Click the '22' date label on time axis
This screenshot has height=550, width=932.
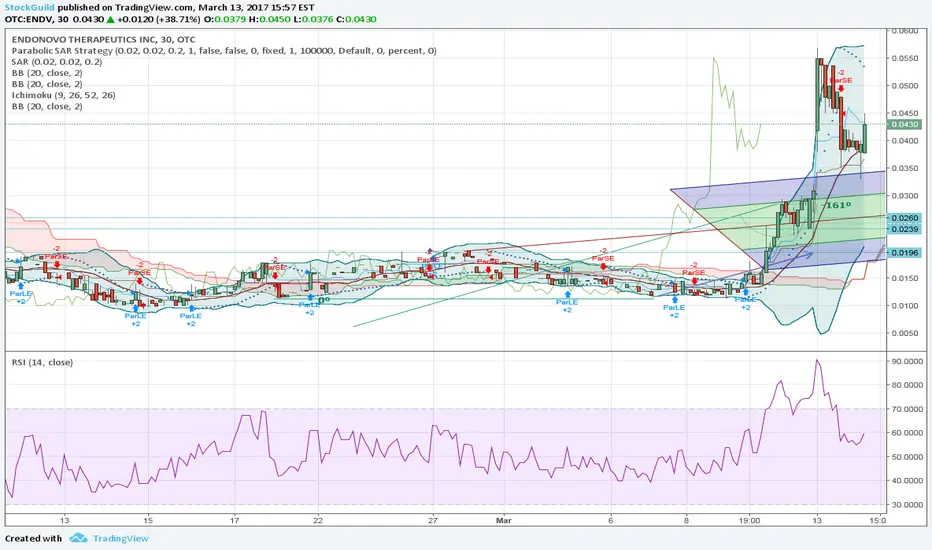(318, 521)
